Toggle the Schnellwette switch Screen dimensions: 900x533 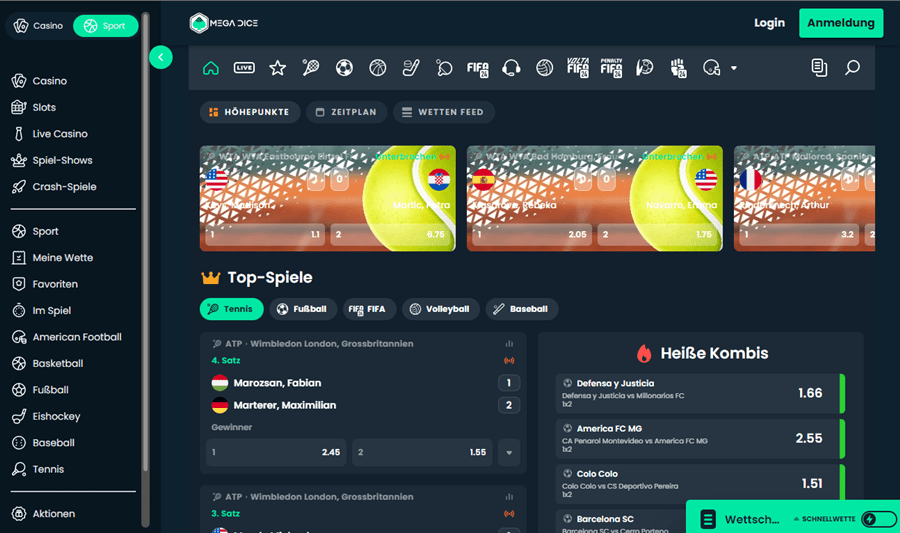click(x=878, y=519)
